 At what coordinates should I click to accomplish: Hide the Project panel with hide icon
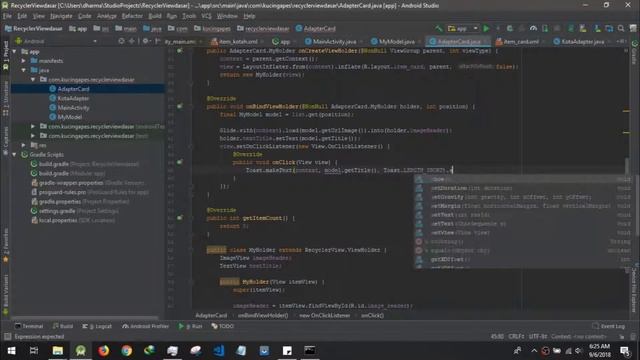coord(158,41)
